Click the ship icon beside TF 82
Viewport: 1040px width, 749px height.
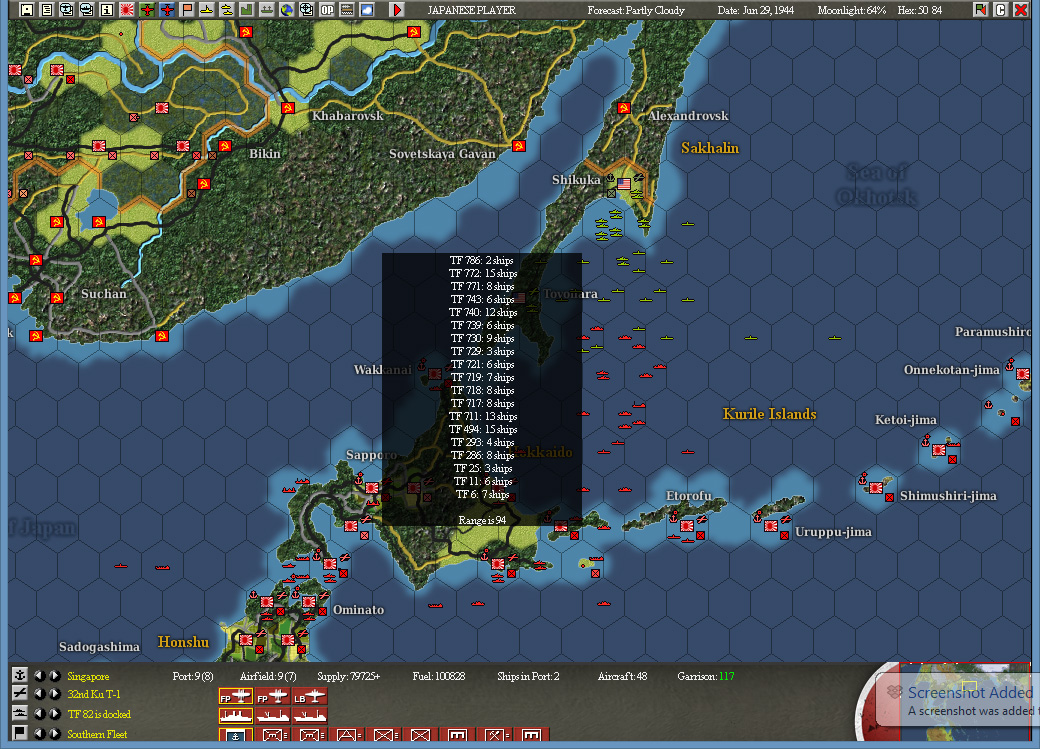(20, 713)
